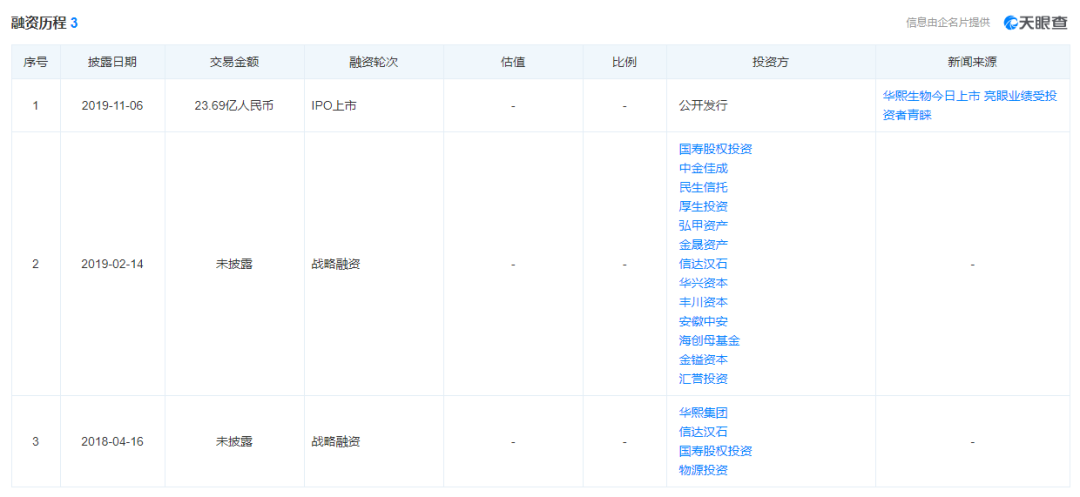Click the 投资方 column header
Image resolution: width=1080 pixels, height=497 pixels.
point(771,62)
